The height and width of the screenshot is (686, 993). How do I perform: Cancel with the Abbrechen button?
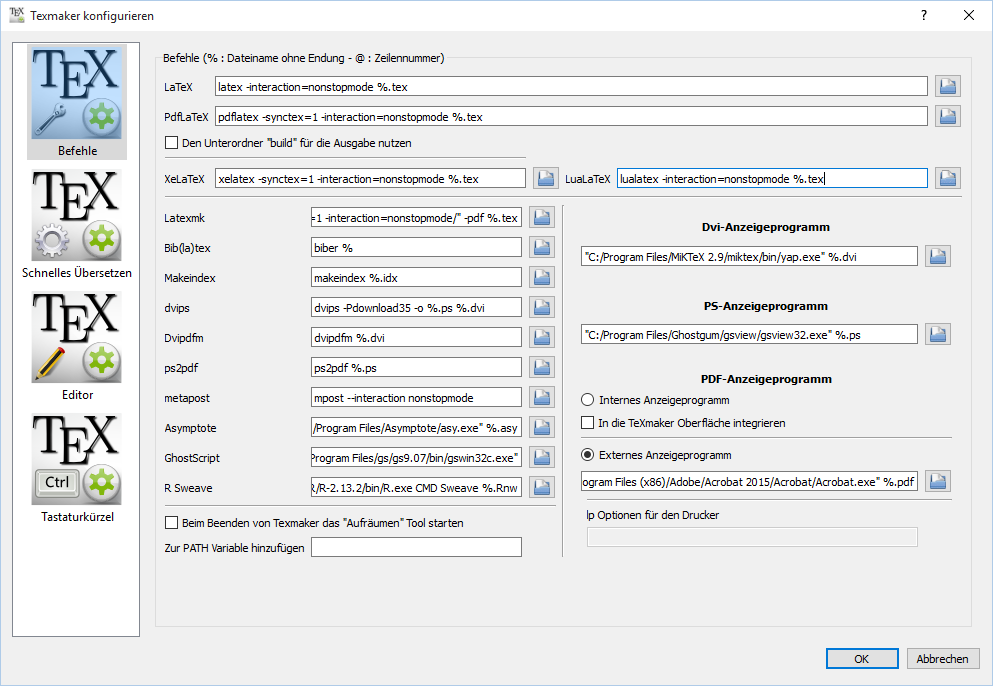942,659
